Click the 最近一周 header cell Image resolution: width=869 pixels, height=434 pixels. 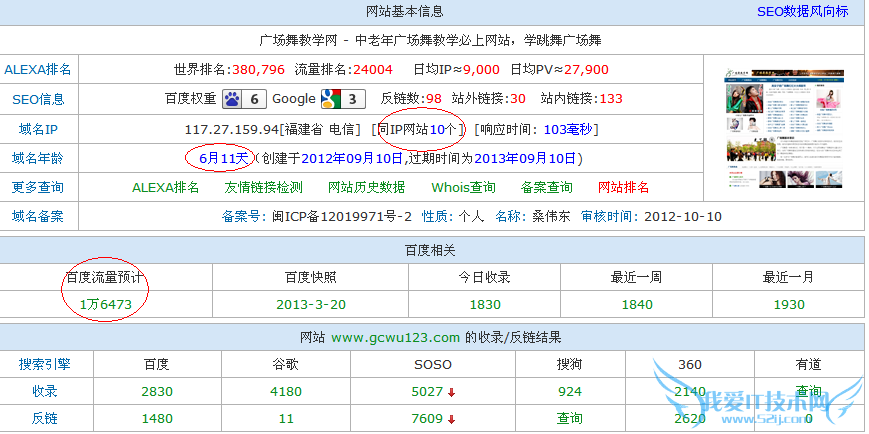(x=636, y=277)
